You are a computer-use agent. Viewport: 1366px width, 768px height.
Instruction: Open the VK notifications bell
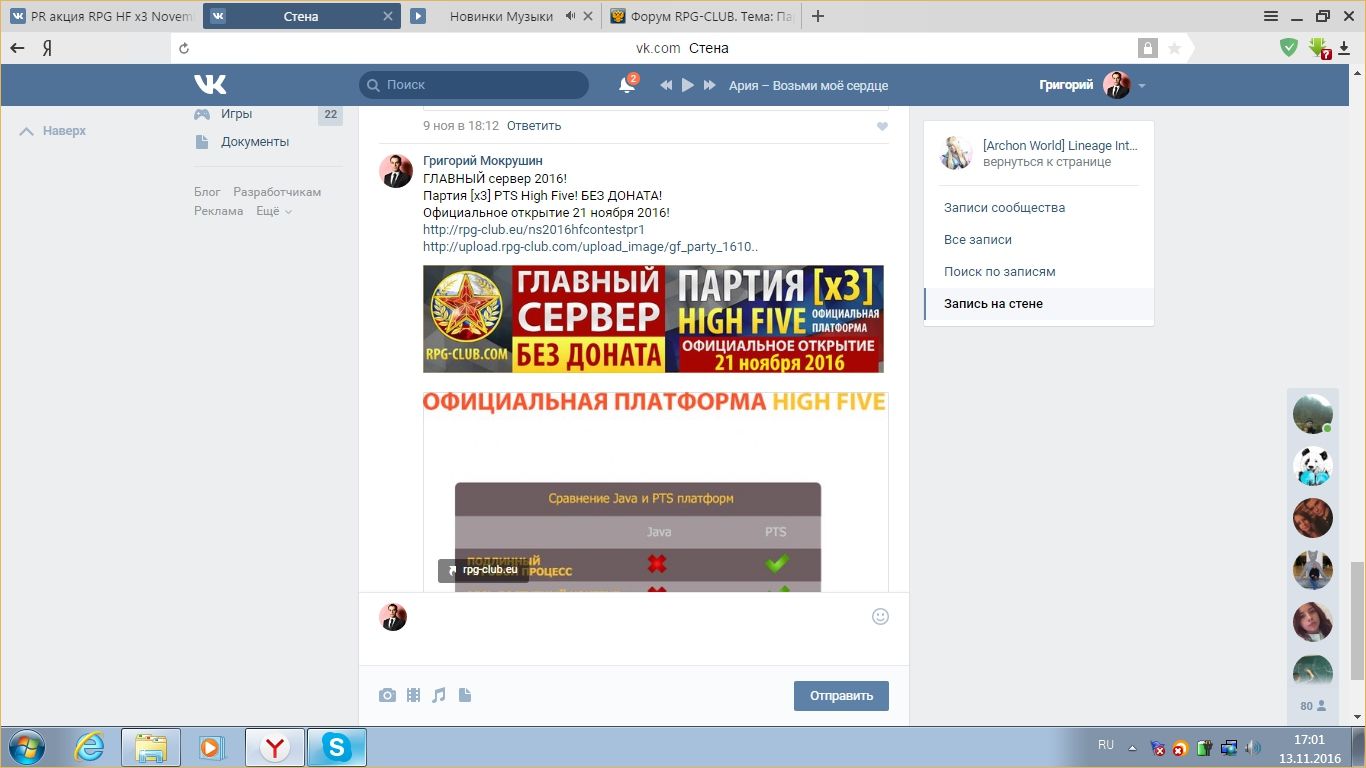[627, 85]
